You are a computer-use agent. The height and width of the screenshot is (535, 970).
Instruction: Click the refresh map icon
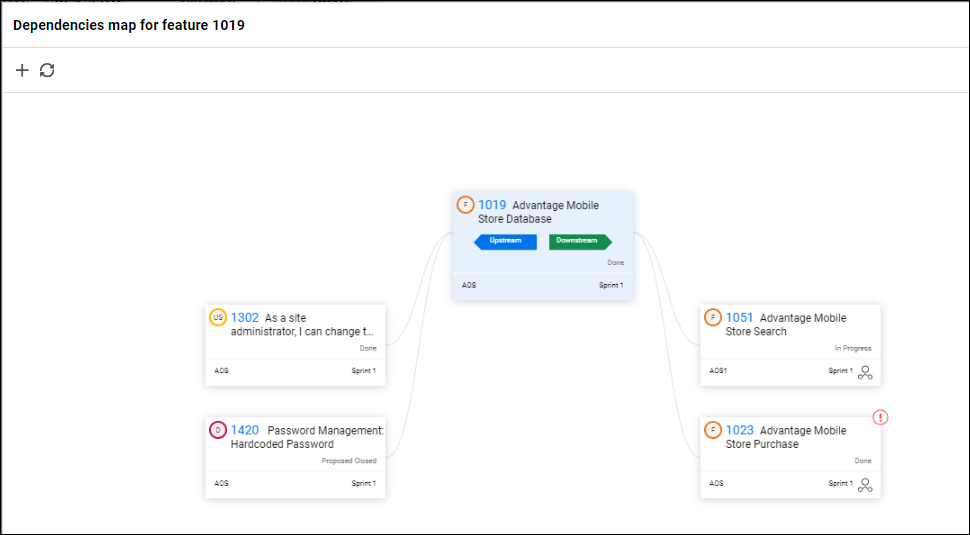pos(47,70)
